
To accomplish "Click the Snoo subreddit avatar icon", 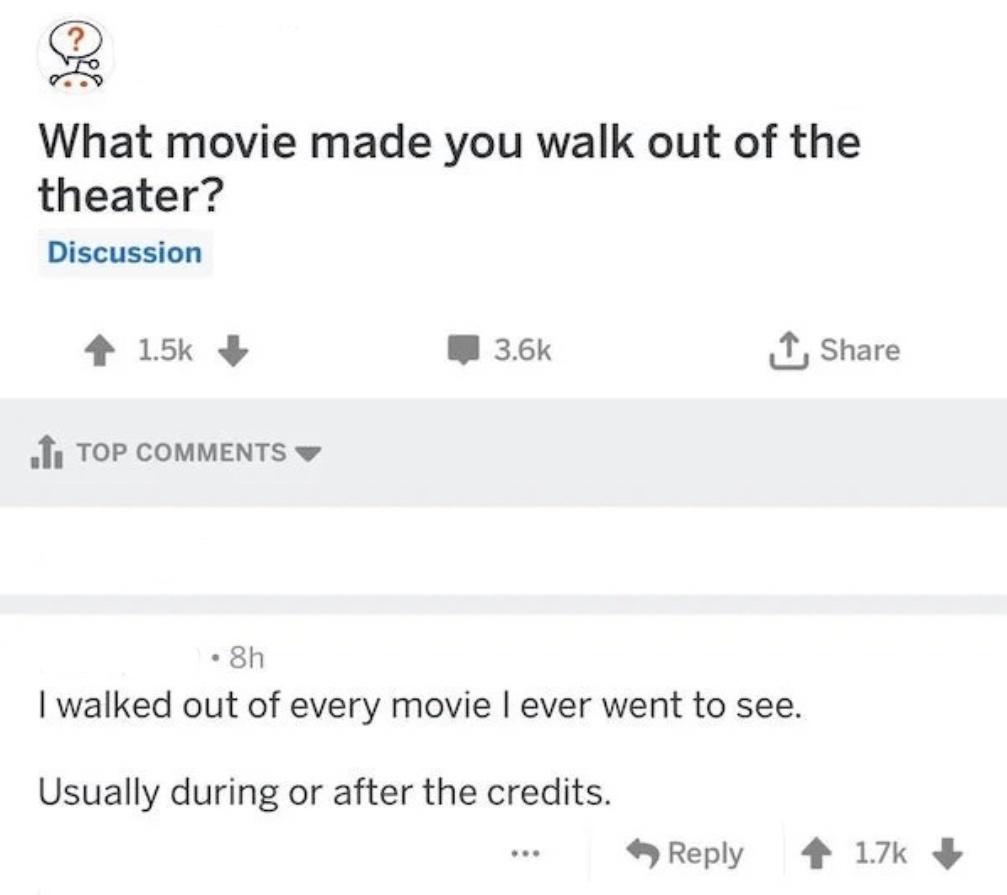I will tap(73, 55).
